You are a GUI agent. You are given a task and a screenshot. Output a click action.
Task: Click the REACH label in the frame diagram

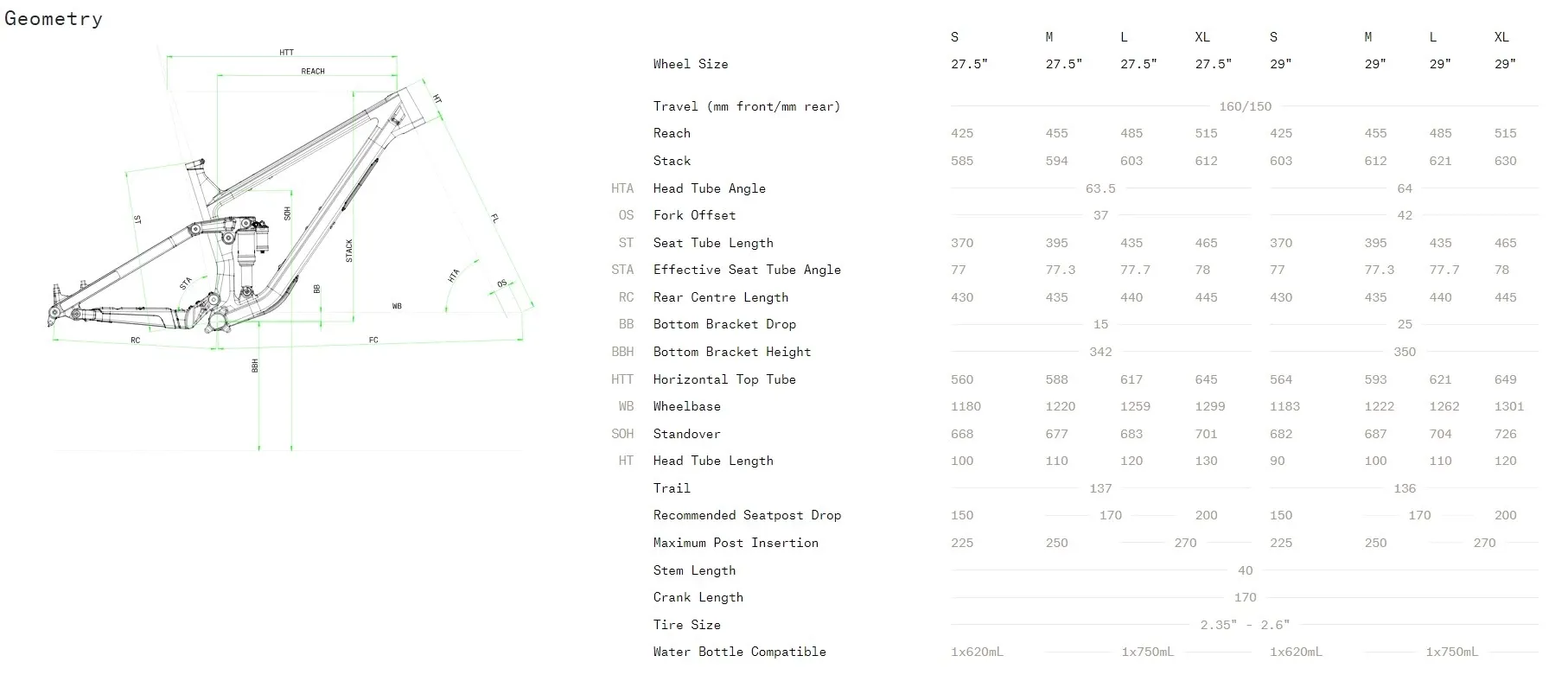[313, 71]
